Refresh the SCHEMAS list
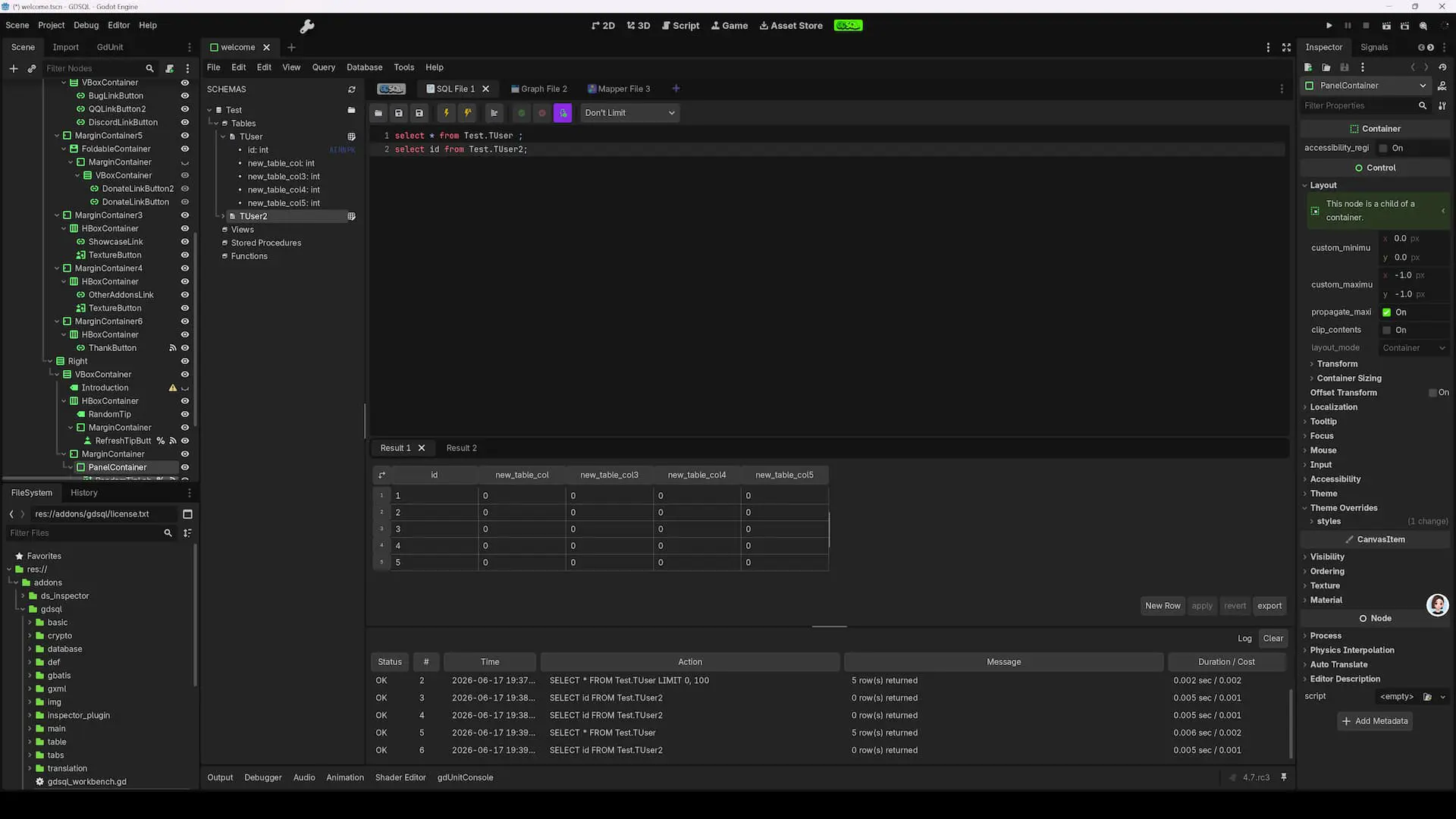 coord(352,89)
